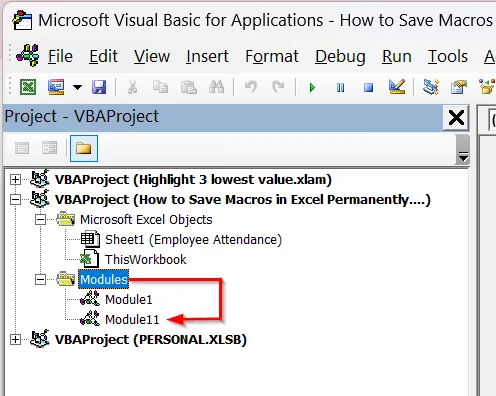
Task: Click the Redo arrow icon
Action: click(278, 87)
